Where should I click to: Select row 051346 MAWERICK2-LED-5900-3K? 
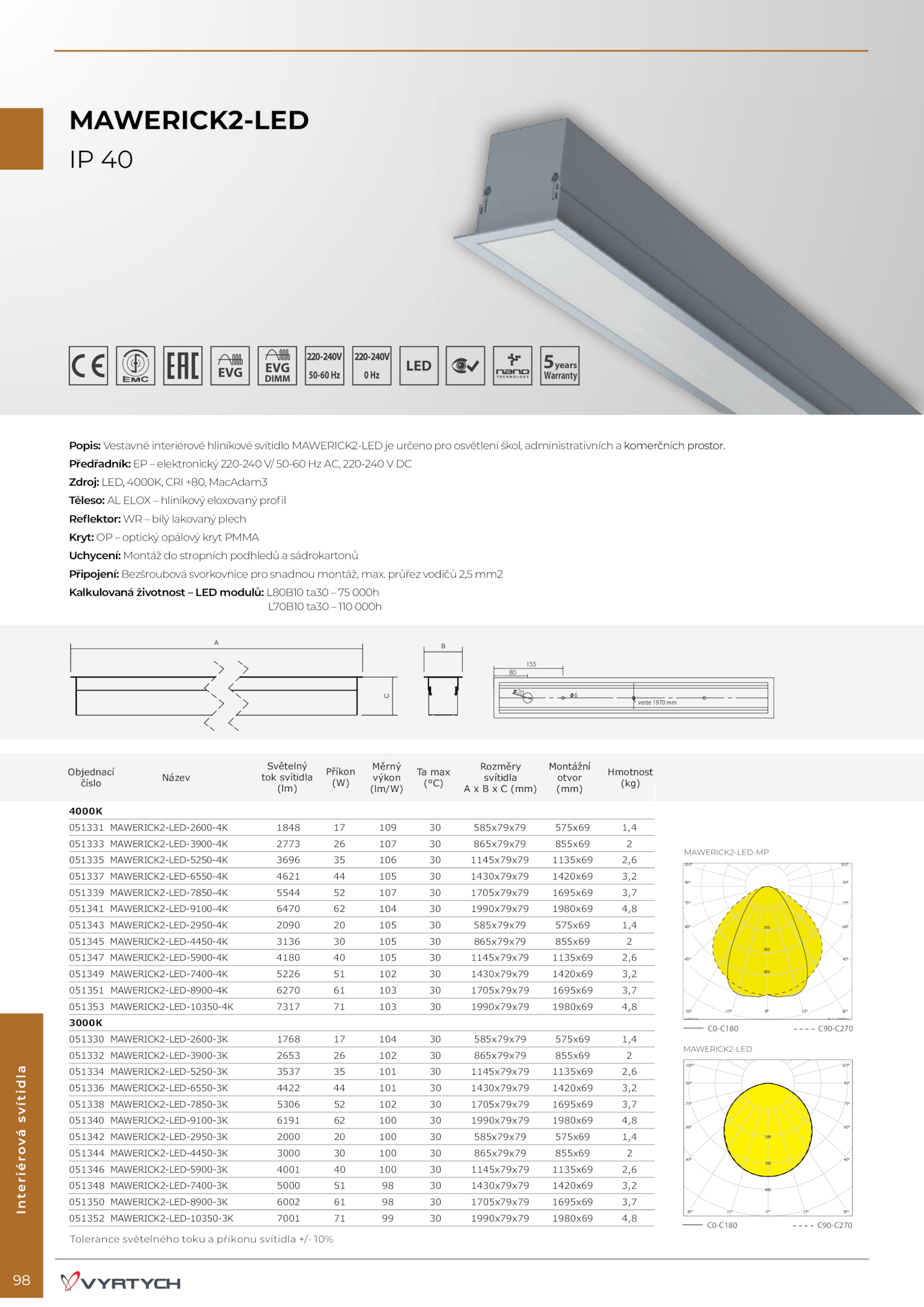tap(362, 1169)
